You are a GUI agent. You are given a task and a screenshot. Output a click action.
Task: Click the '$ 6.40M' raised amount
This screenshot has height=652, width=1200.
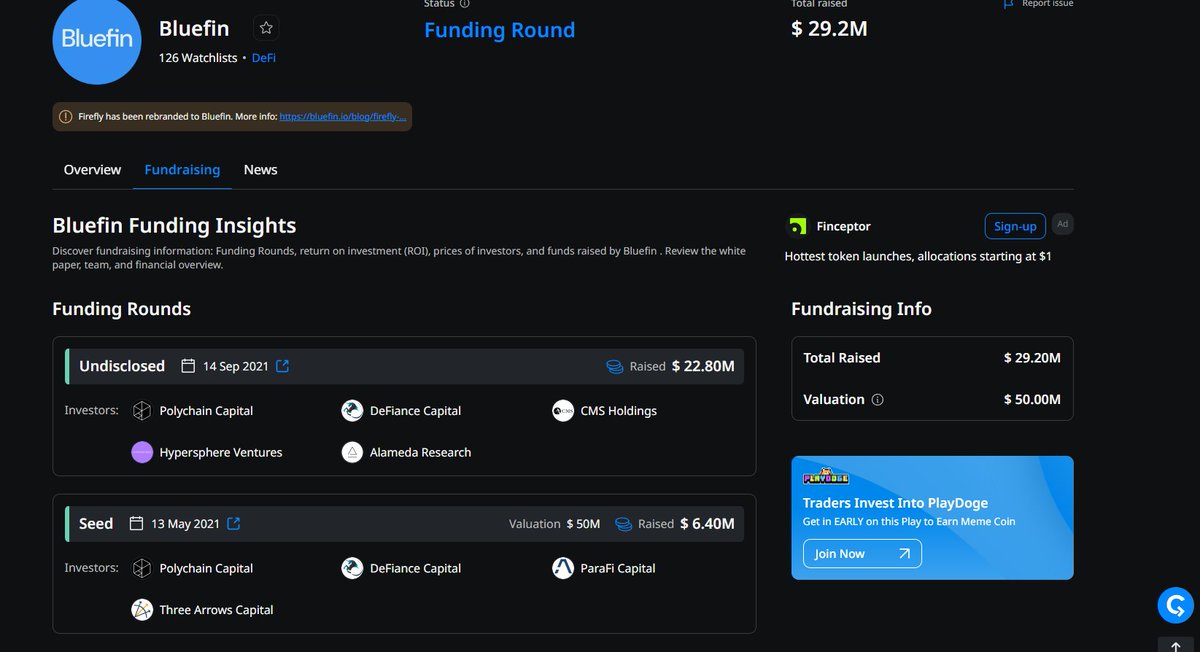coord(707,524)
